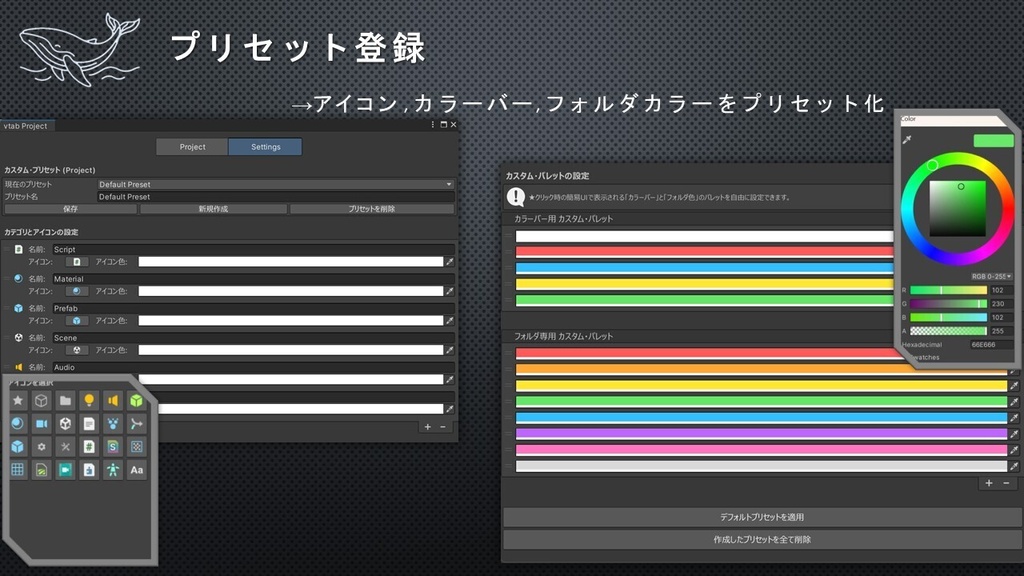Open icon selector for Prefab category

tap(76, 321)
